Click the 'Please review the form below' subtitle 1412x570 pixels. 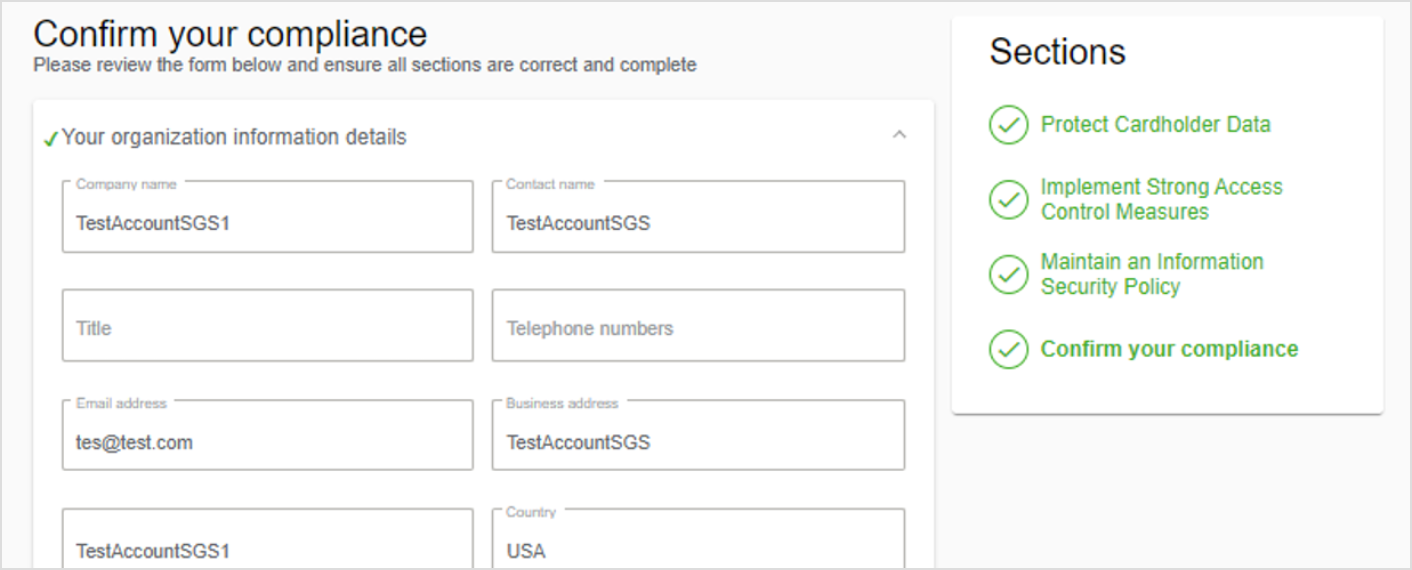click(365, 65)
